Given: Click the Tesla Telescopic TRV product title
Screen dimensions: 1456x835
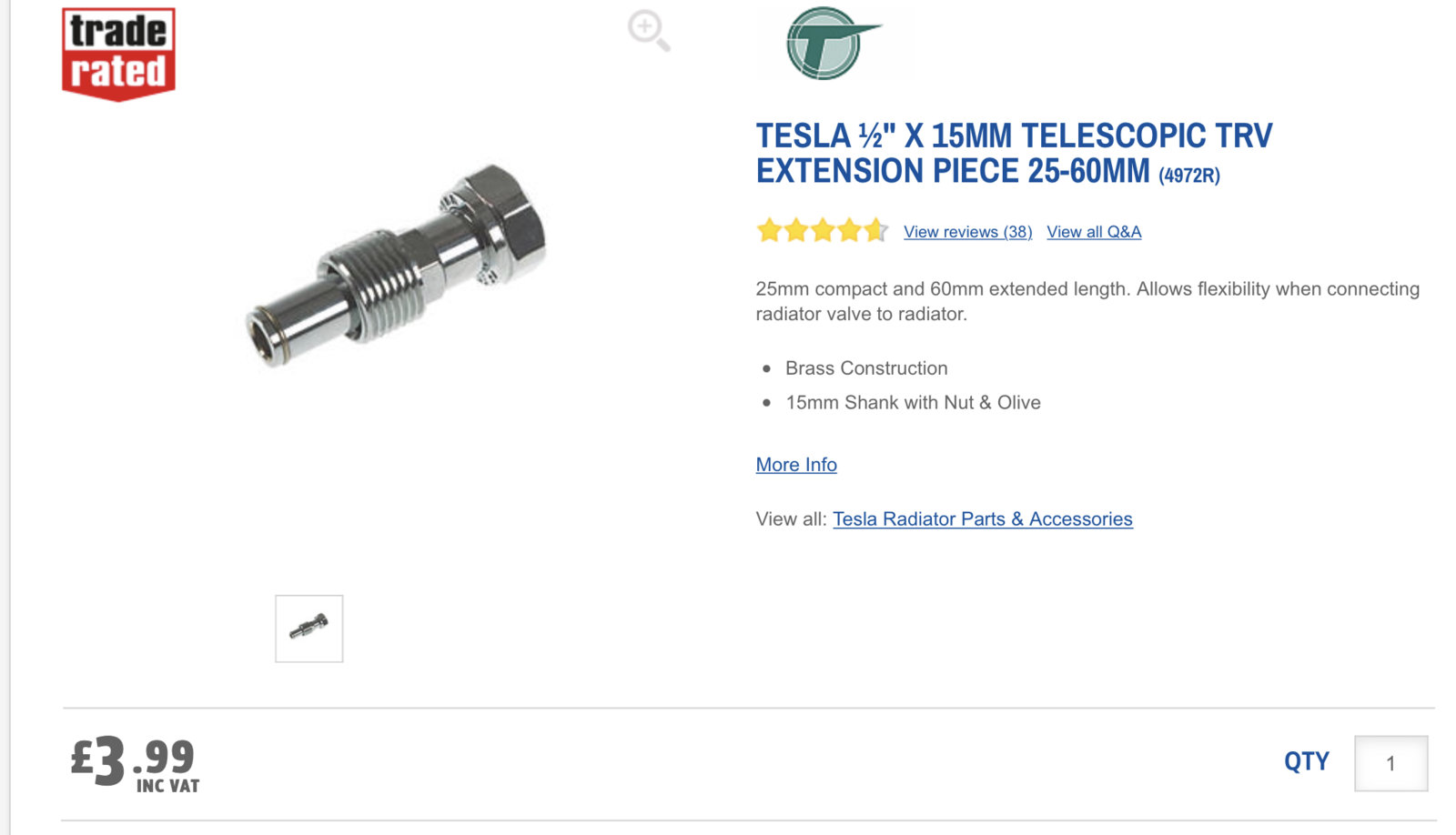Looking at the screenshot, I should [x=1013, y=153].
